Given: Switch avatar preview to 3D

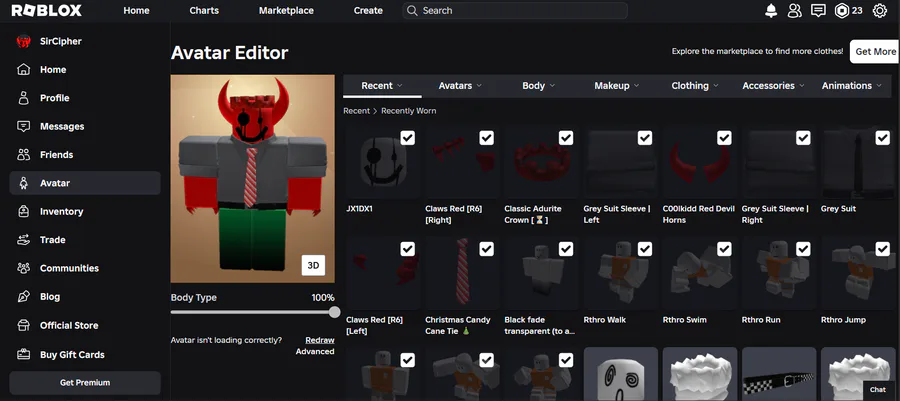Looking at the screenshot, I should click(x=313, y=265).
